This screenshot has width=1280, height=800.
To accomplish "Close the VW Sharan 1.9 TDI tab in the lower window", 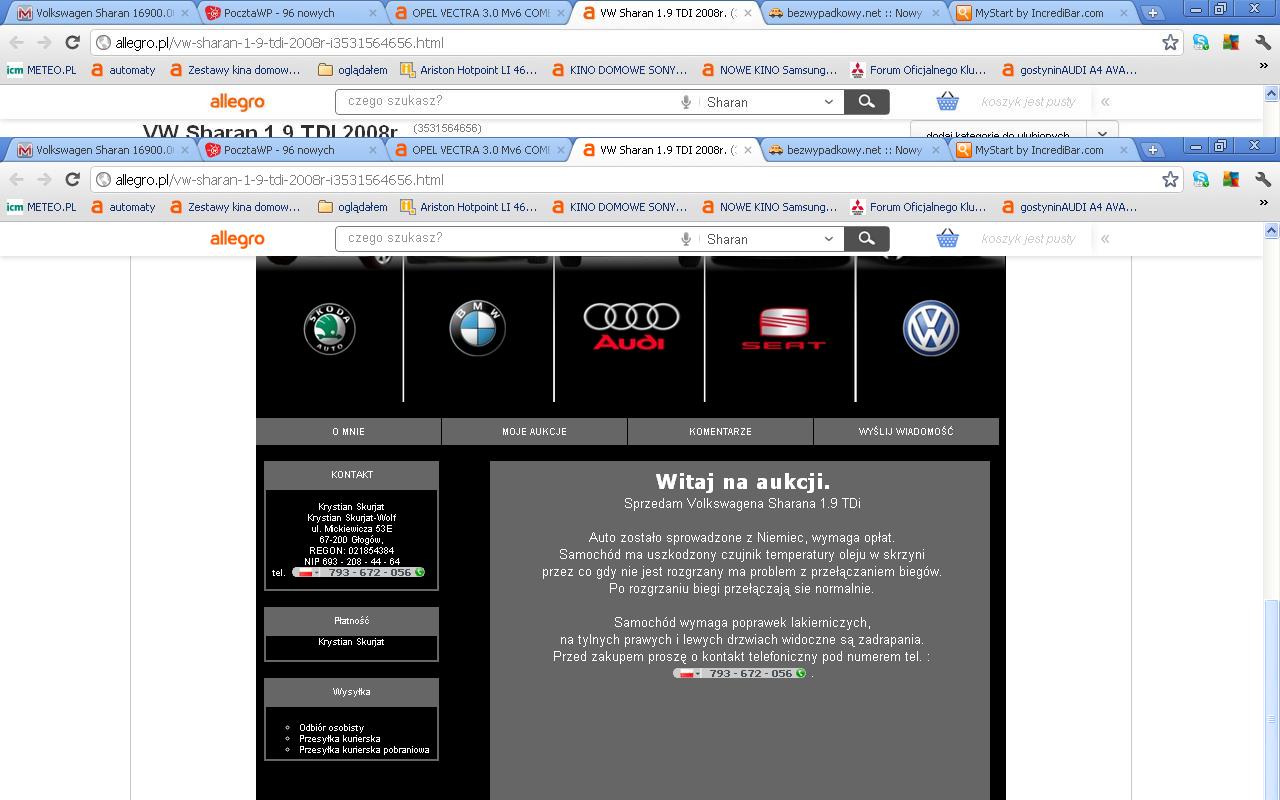I will [x=747, y=150].
